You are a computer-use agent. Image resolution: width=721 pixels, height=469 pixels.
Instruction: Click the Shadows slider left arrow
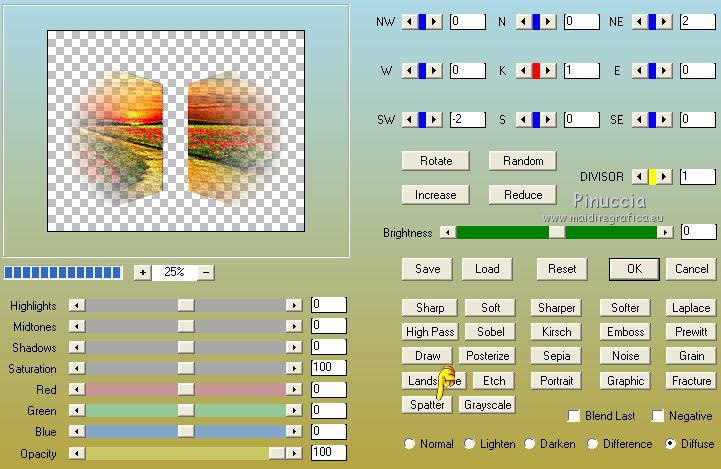coord(77,347)
